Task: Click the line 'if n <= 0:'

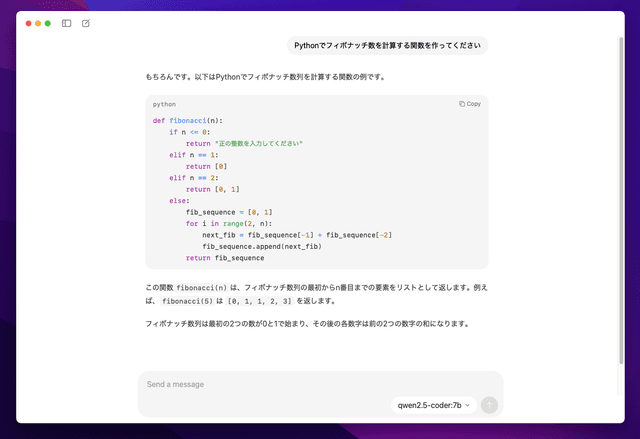Action: 190,132
